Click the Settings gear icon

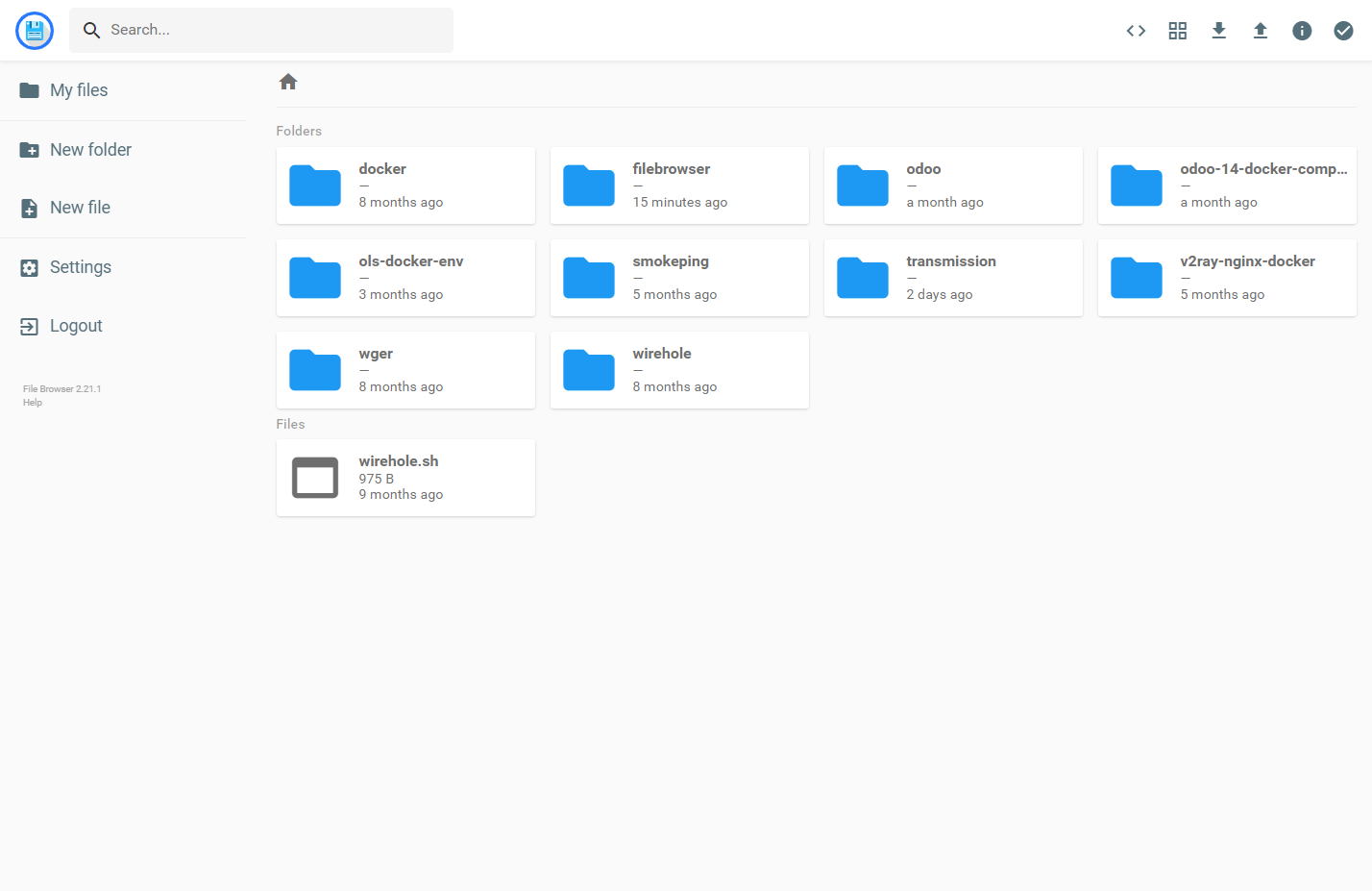[30, 268]
